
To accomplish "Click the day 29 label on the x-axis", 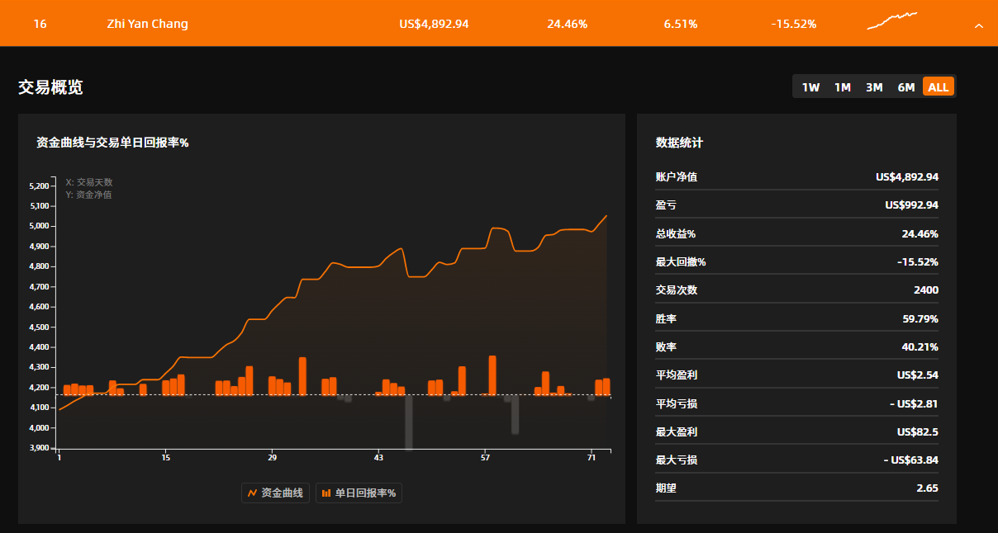I will pos(272,458).
